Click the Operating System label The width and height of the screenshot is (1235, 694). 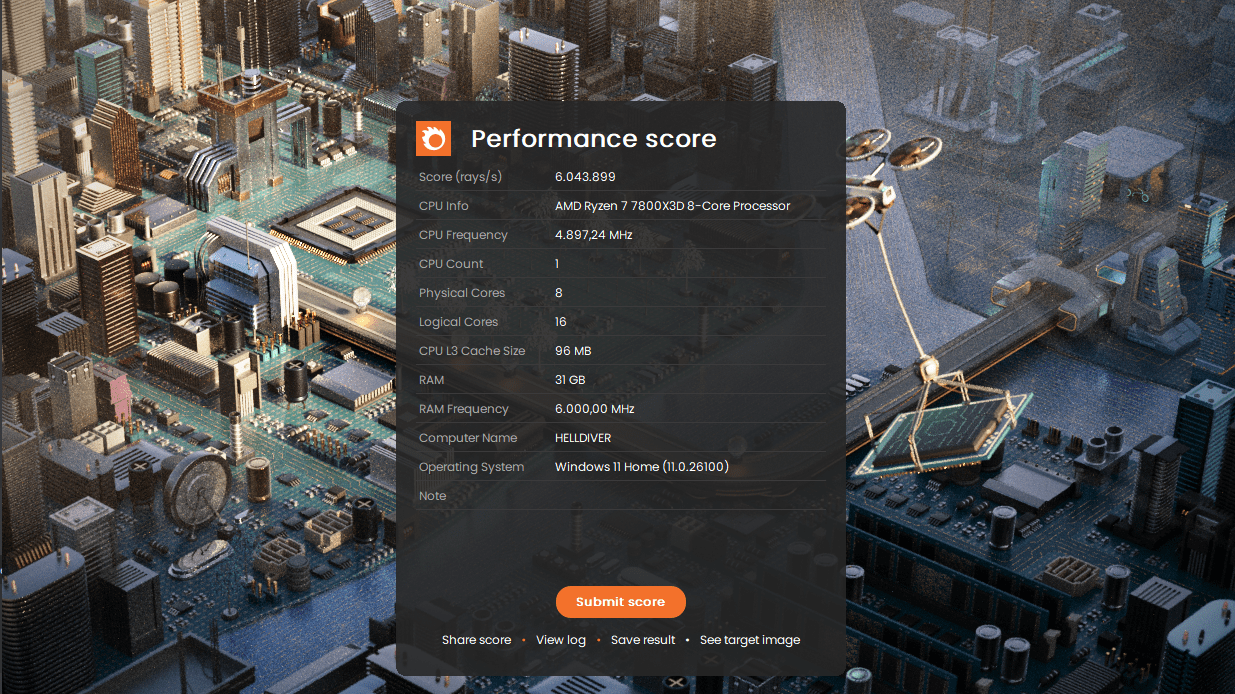coord(471,467)
